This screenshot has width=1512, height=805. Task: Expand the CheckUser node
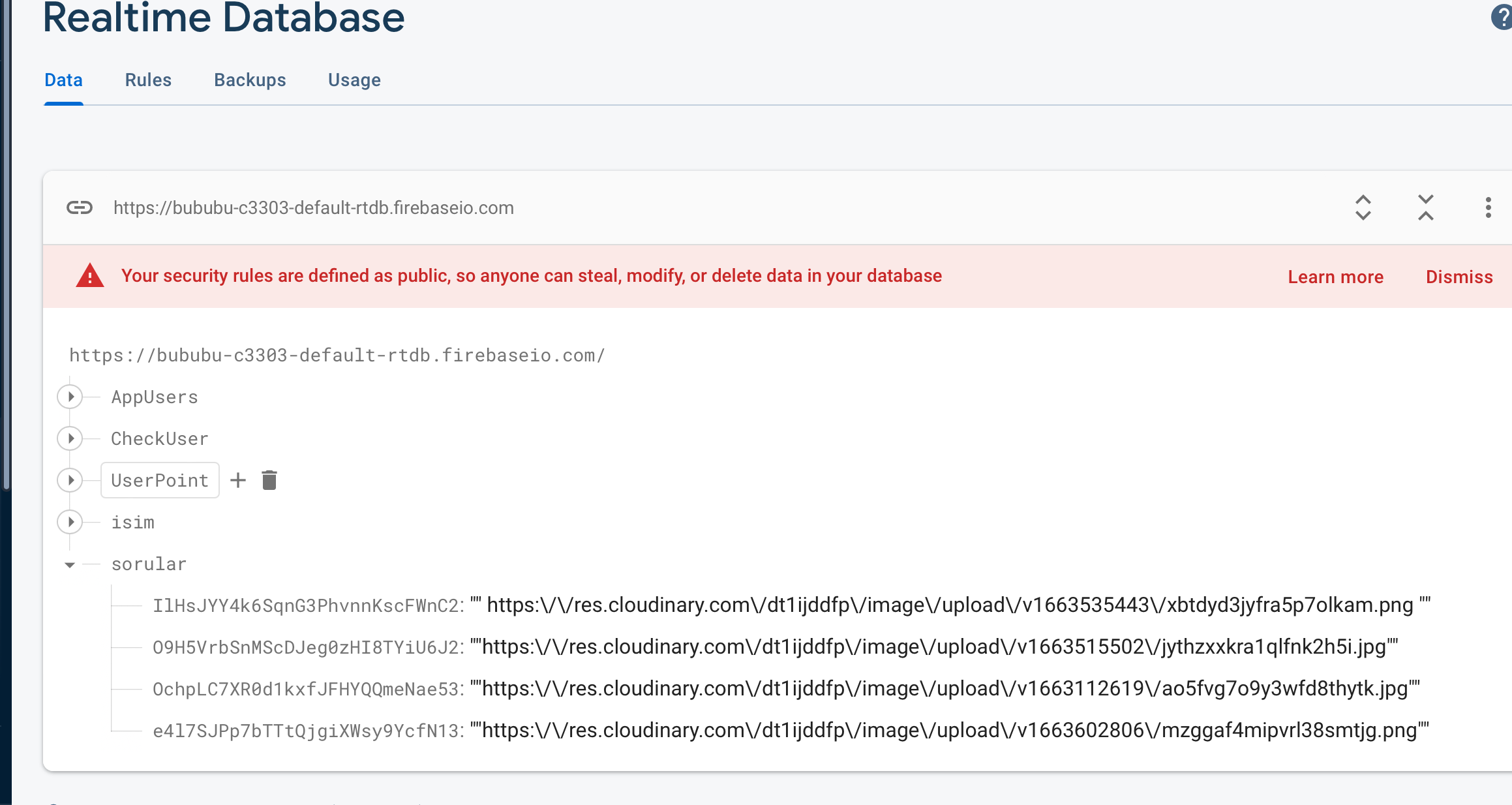click(x=70, y=438)
